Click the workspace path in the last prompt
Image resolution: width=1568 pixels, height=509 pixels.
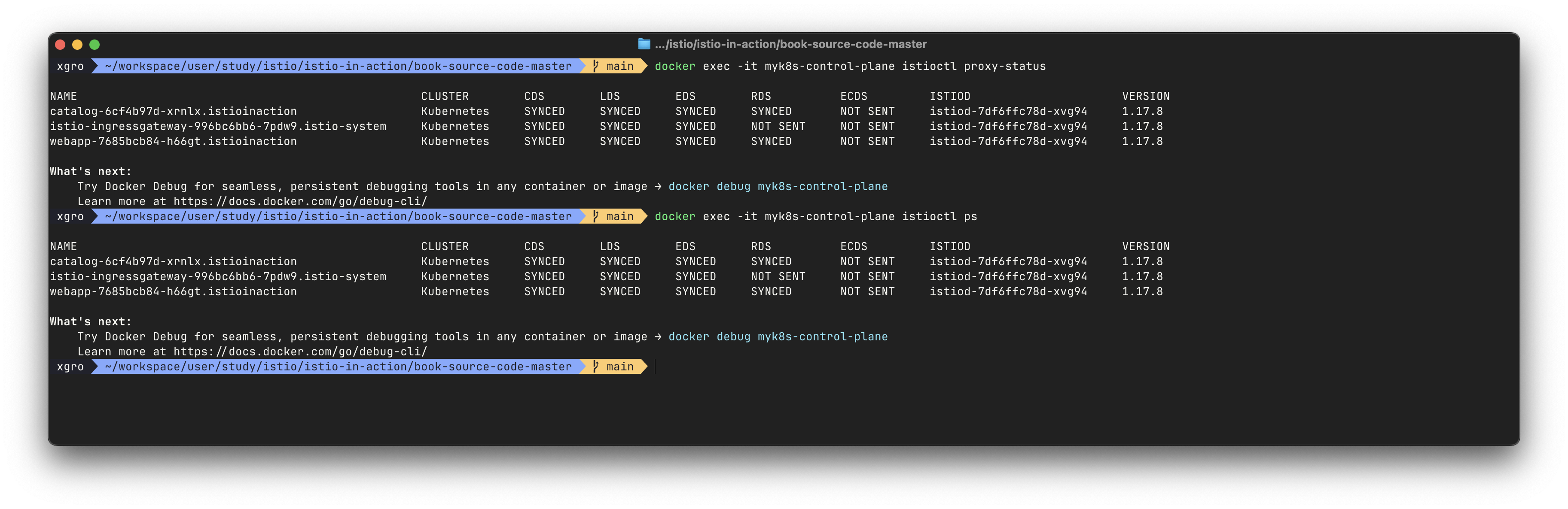[x=338, y=367]
